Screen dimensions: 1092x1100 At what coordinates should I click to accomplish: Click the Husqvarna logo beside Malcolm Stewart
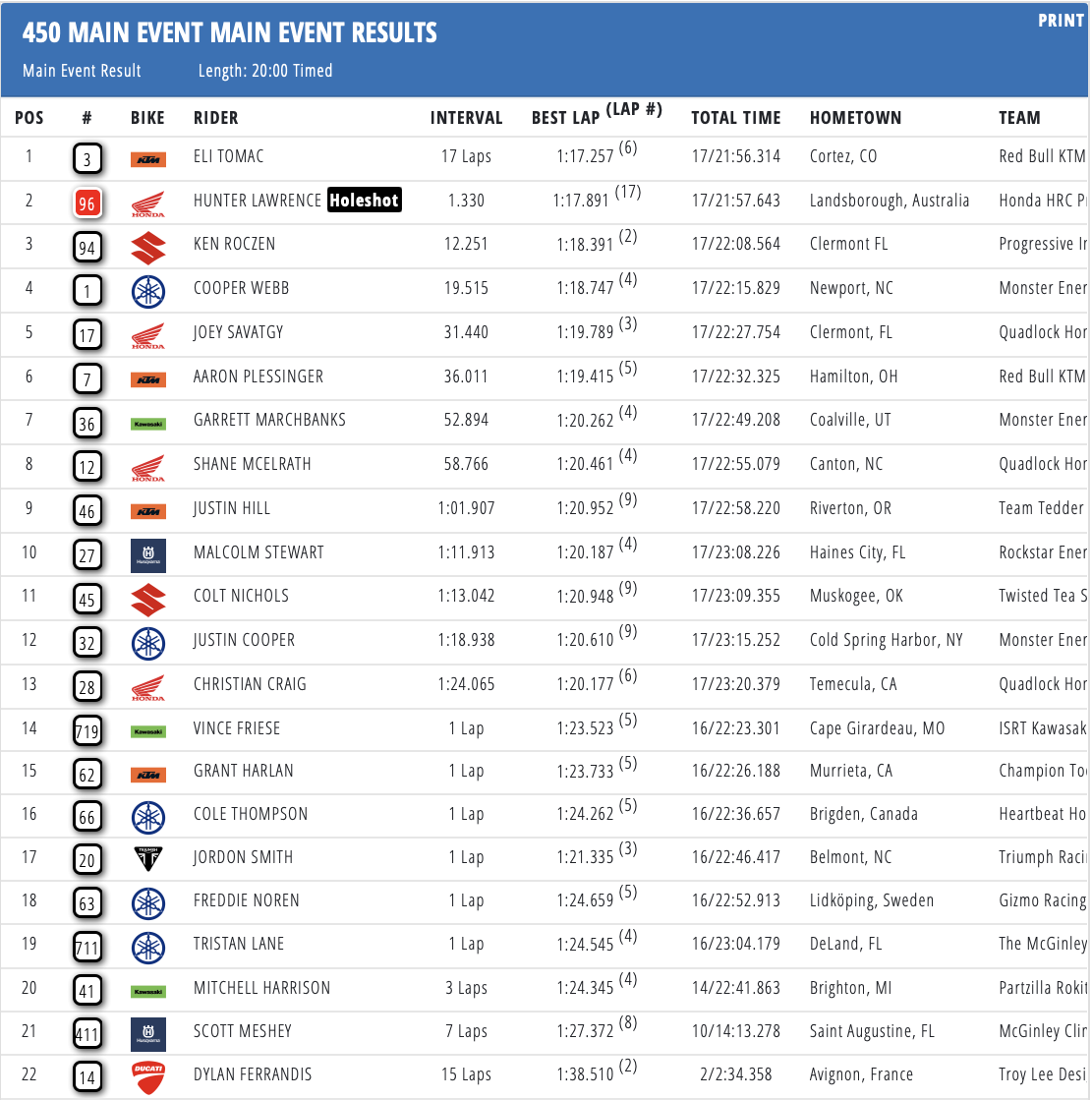click(x=148, y=554)
